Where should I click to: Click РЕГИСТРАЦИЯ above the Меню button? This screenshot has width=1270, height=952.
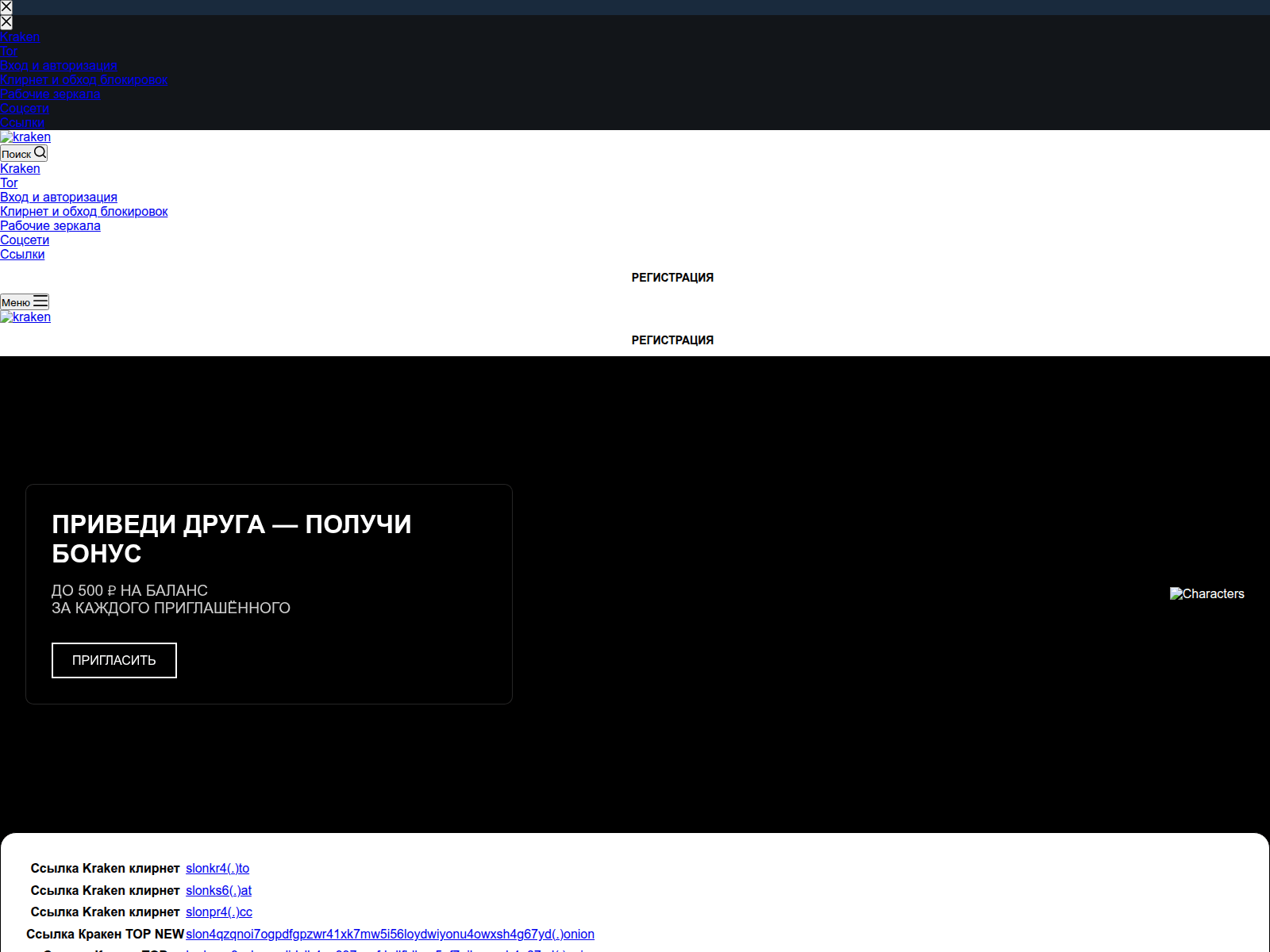(672, 278)
